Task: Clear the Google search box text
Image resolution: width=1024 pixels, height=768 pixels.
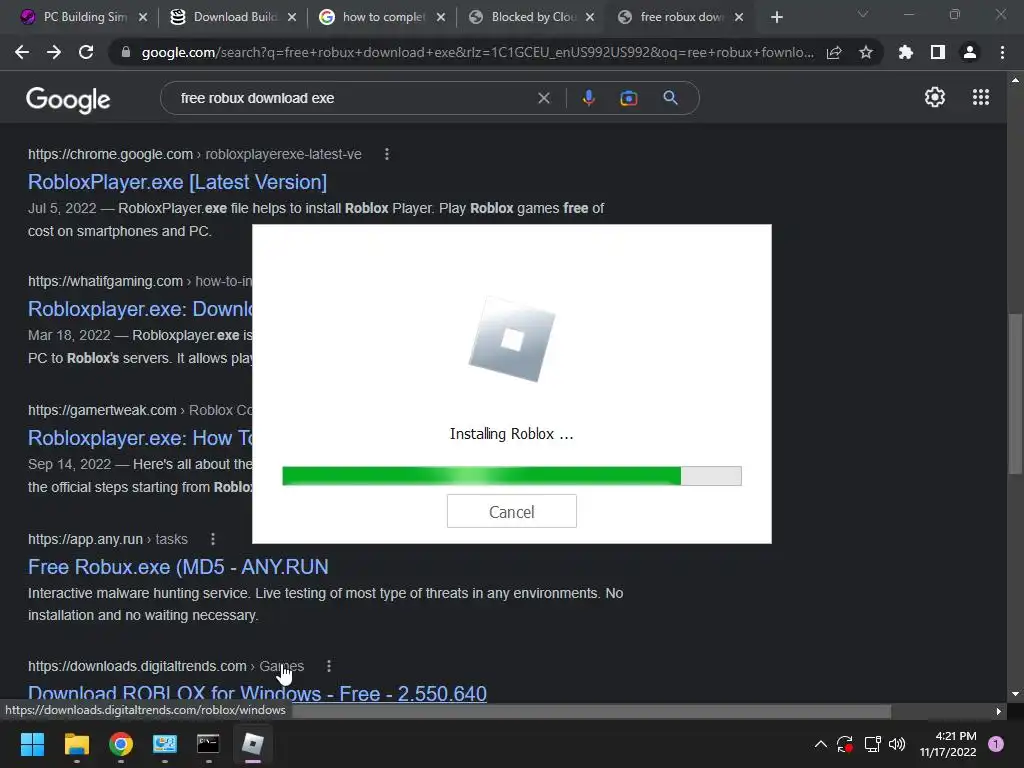Action: point(543,98)
